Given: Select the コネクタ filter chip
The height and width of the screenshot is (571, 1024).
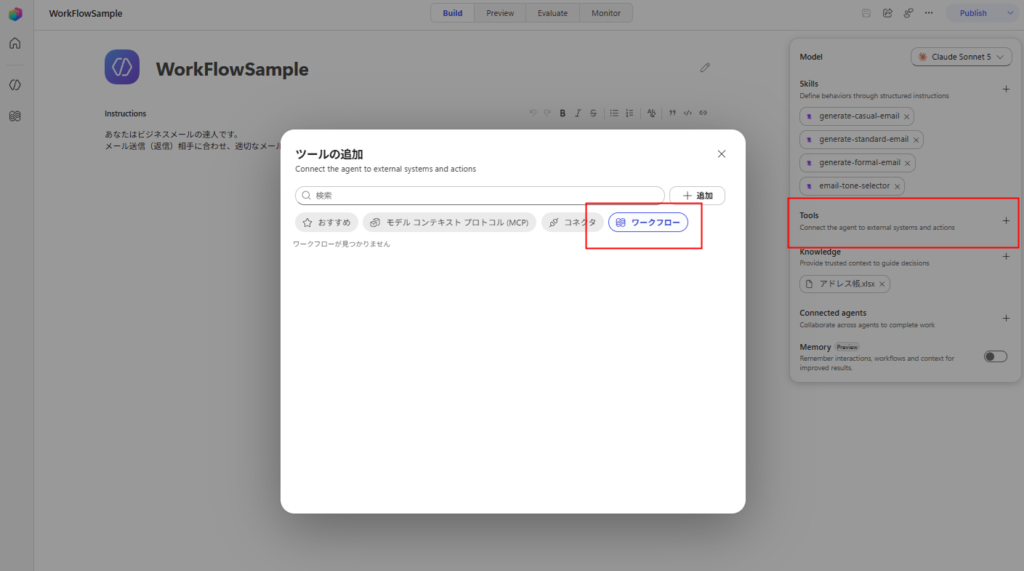Looking at the screenshot, I should pos(572,222).
